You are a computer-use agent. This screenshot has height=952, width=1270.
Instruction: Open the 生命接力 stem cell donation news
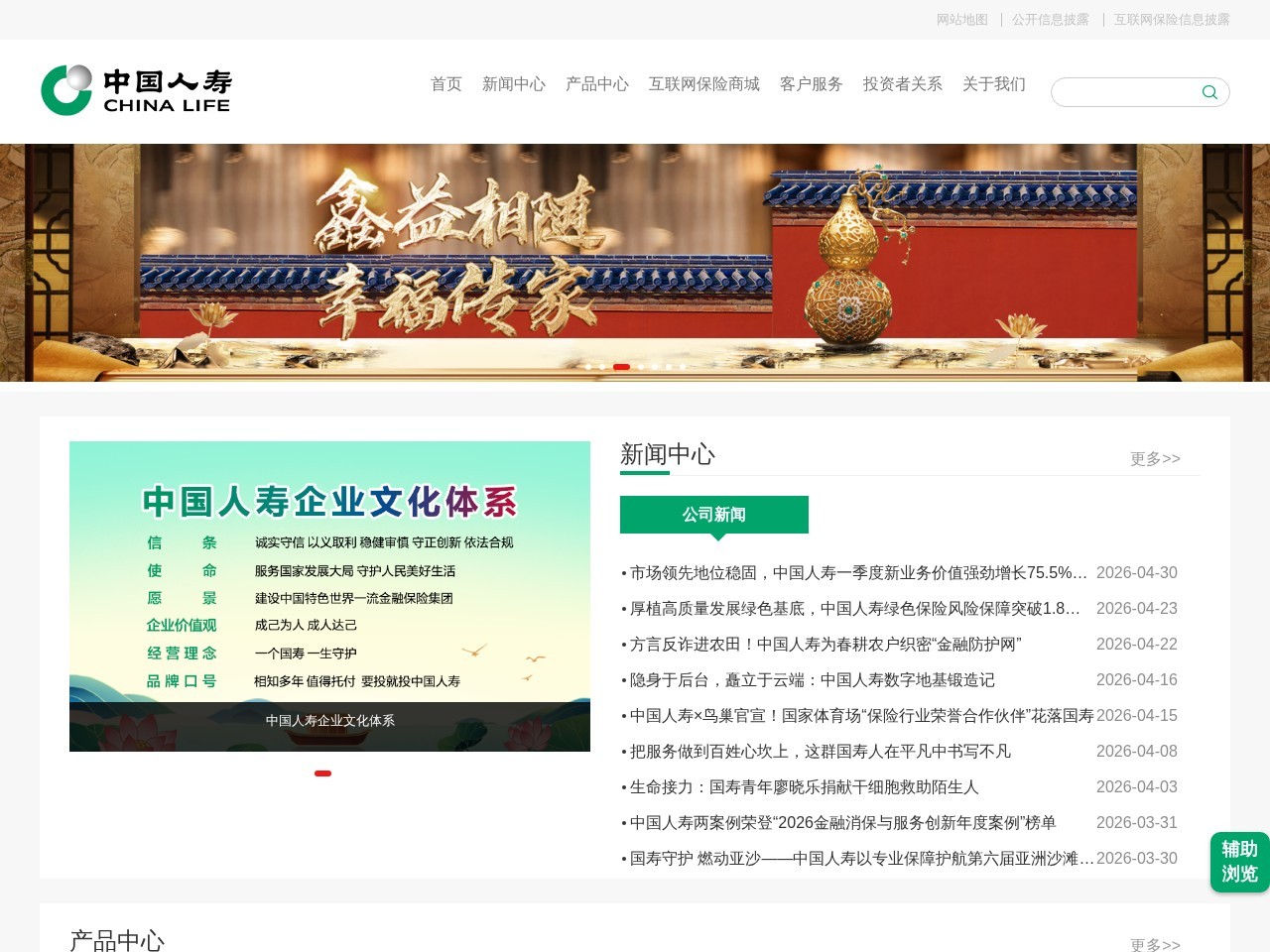point(805,786)
